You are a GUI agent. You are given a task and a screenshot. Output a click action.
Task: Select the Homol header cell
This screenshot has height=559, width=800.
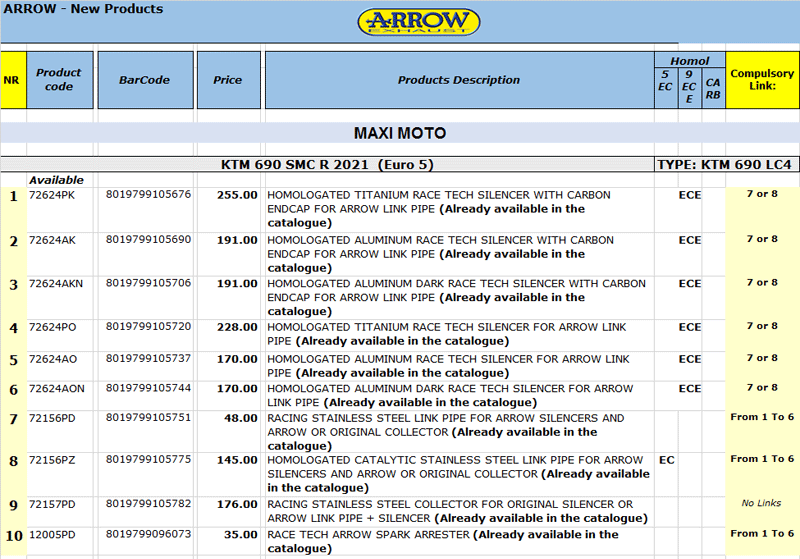click(x=690, y=60)
